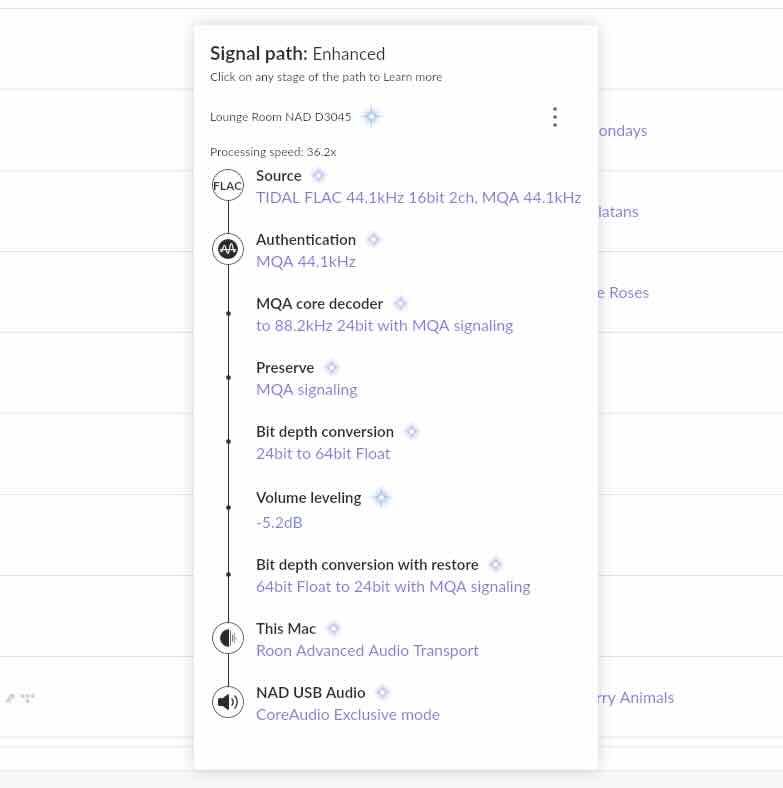This screenshot has width=783, height=788.
Task: Click the Preserve MQA signaling link
Action: coord(307,390)
